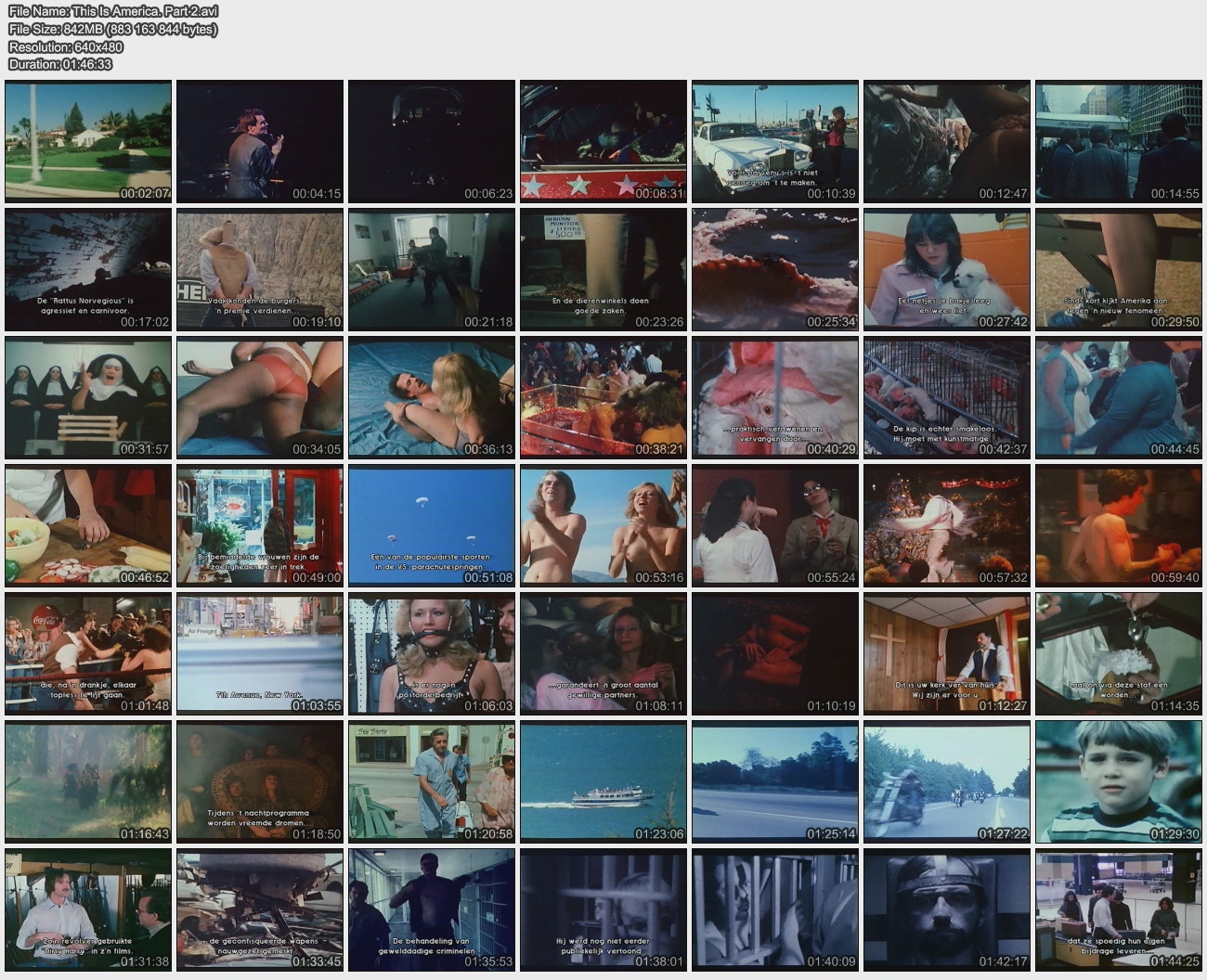Select the white Rolls-Royce thumbnail at 00:10:39

[x=775, y=141]
